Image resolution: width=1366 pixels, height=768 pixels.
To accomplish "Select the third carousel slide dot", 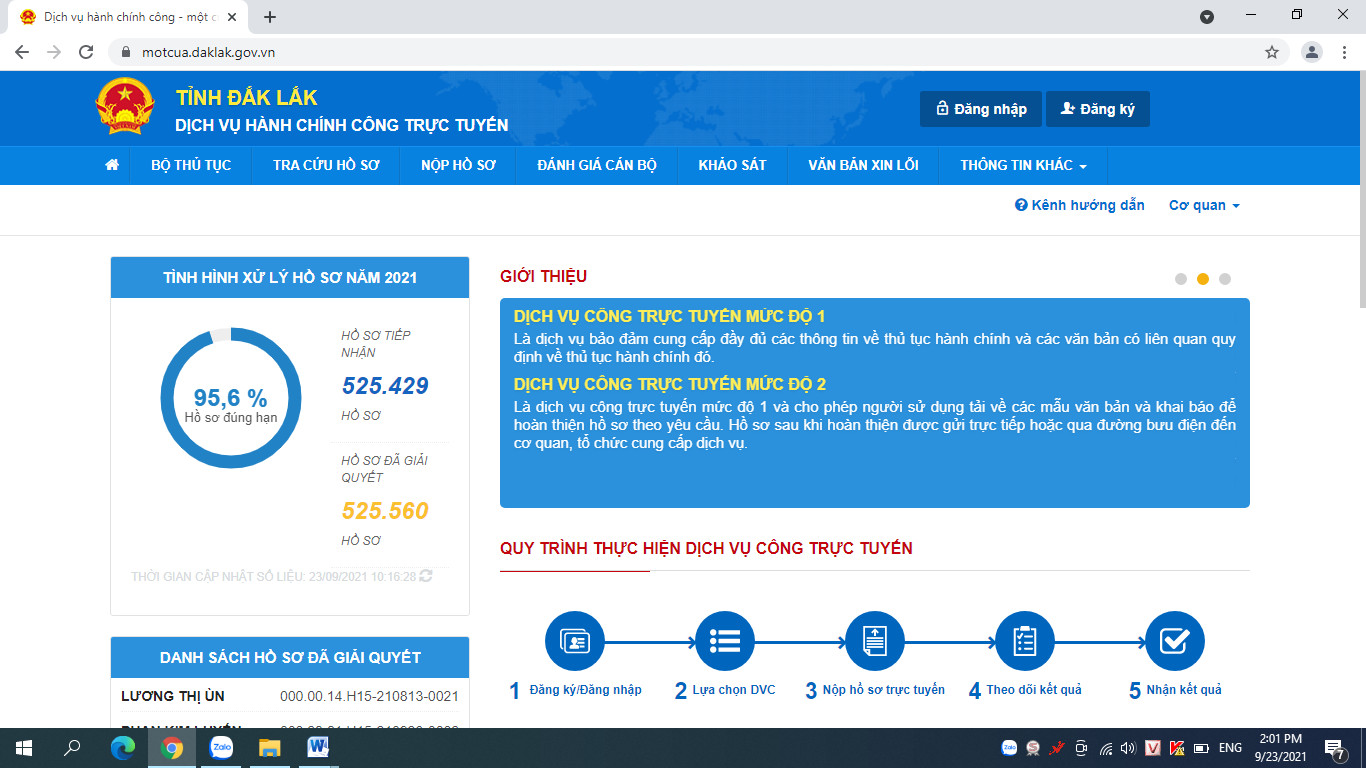I will pos(1225,279).
